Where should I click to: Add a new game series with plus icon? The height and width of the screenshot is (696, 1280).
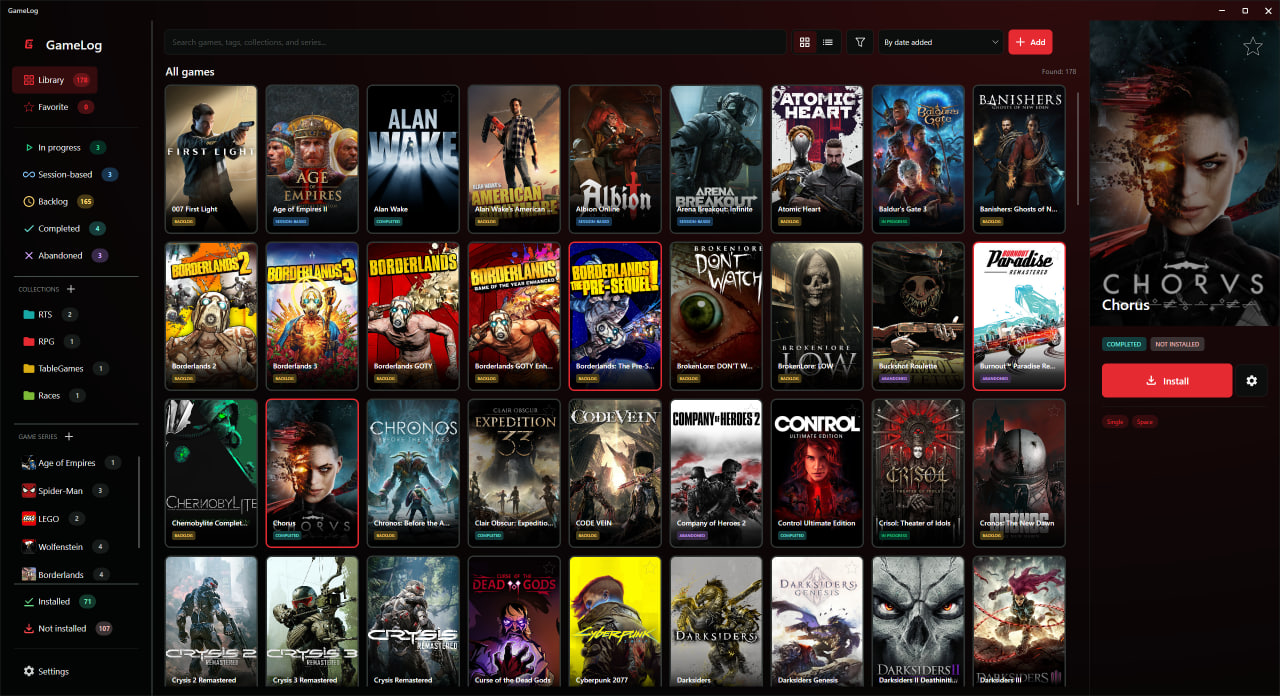pyautogui.click(x=69, y=436)
